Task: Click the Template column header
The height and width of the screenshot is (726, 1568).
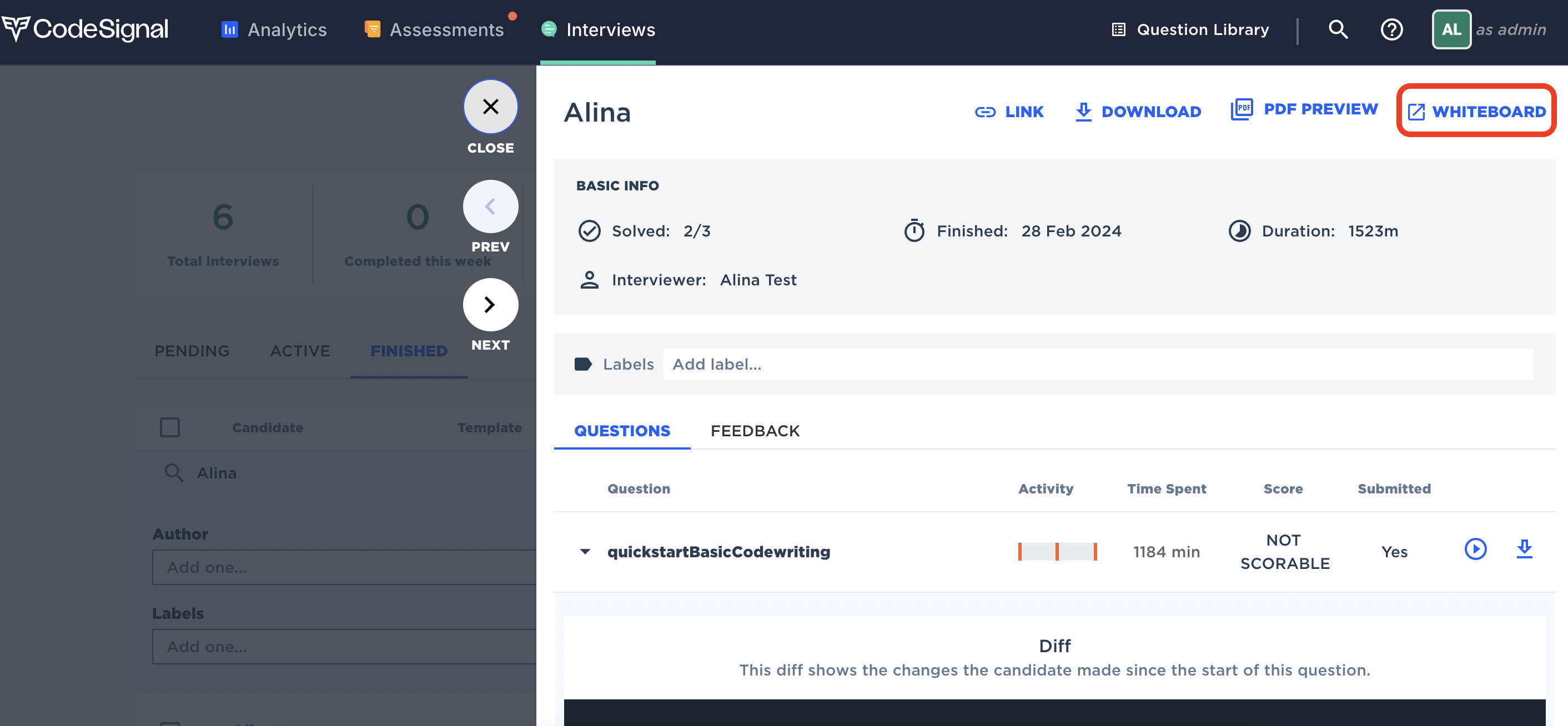Action: click(489, 427)
